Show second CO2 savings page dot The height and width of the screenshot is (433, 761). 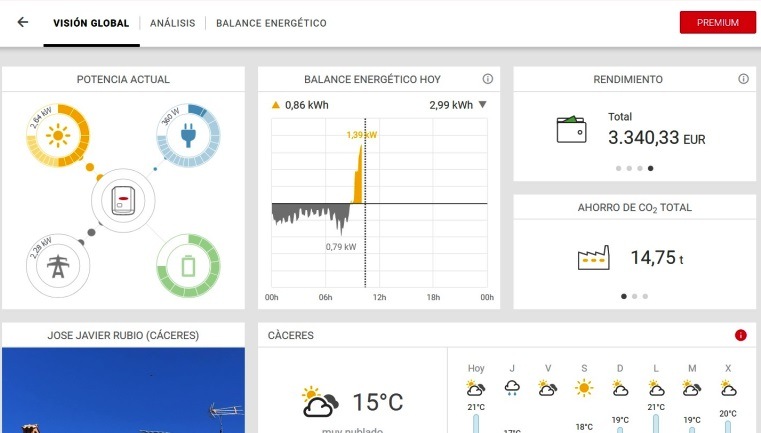pos(634,296)
